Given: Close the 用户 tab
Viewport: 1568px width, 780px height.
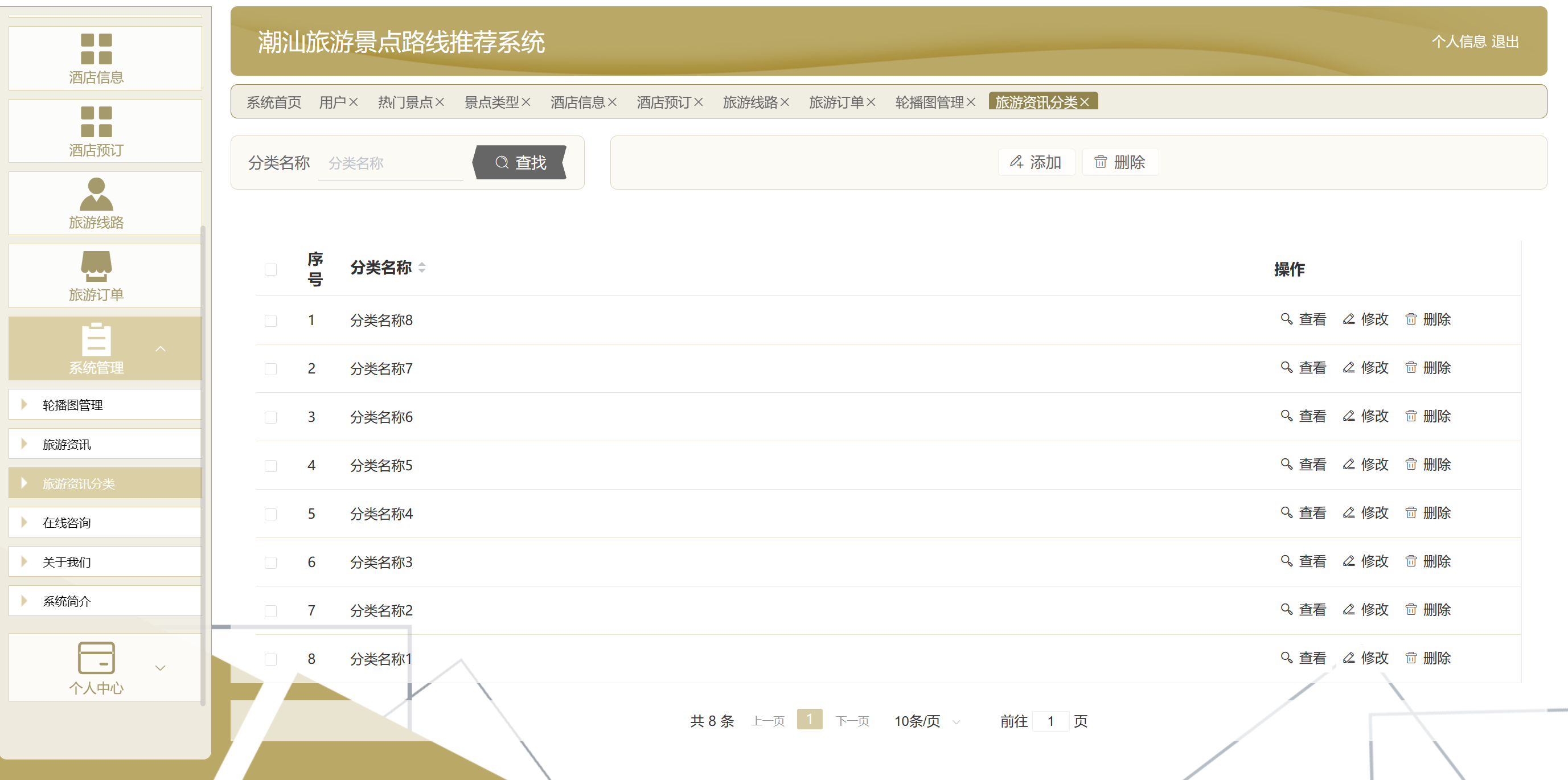Looking at the screenshot, I should [x=354, y=102].
